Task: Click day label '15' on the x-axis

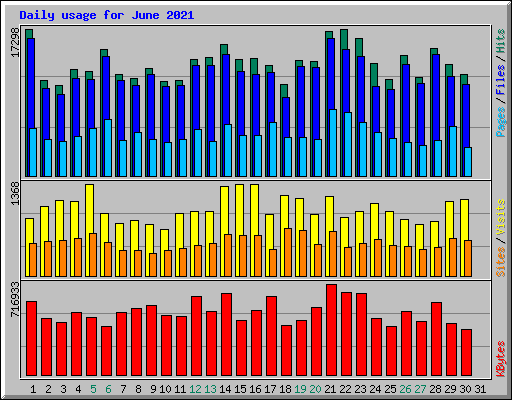Action: (240, 389)
